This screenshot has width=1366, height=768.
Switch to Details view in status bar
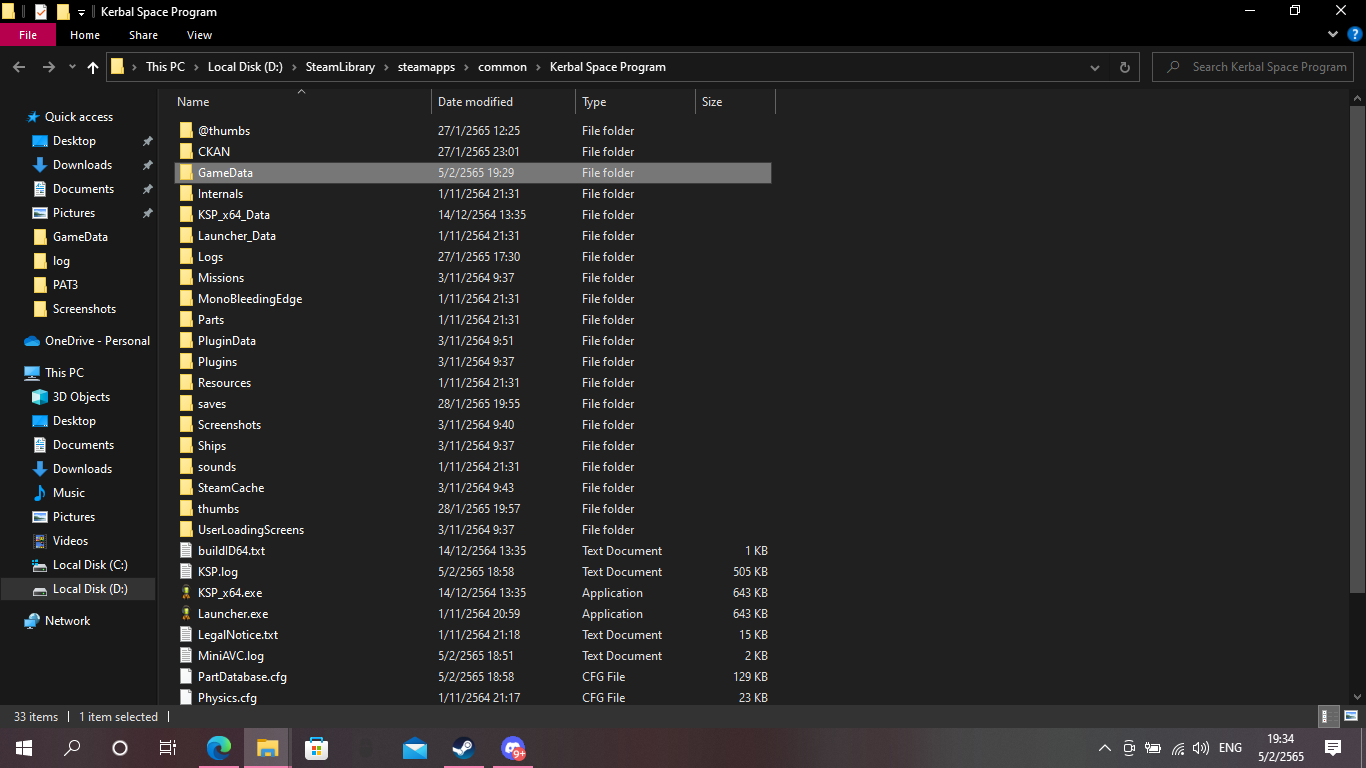click(1329, 716)
